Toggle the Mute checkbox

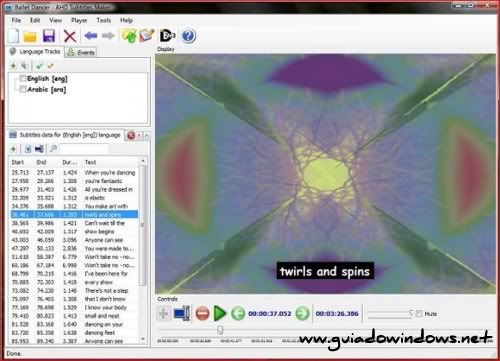click(419, 313)
